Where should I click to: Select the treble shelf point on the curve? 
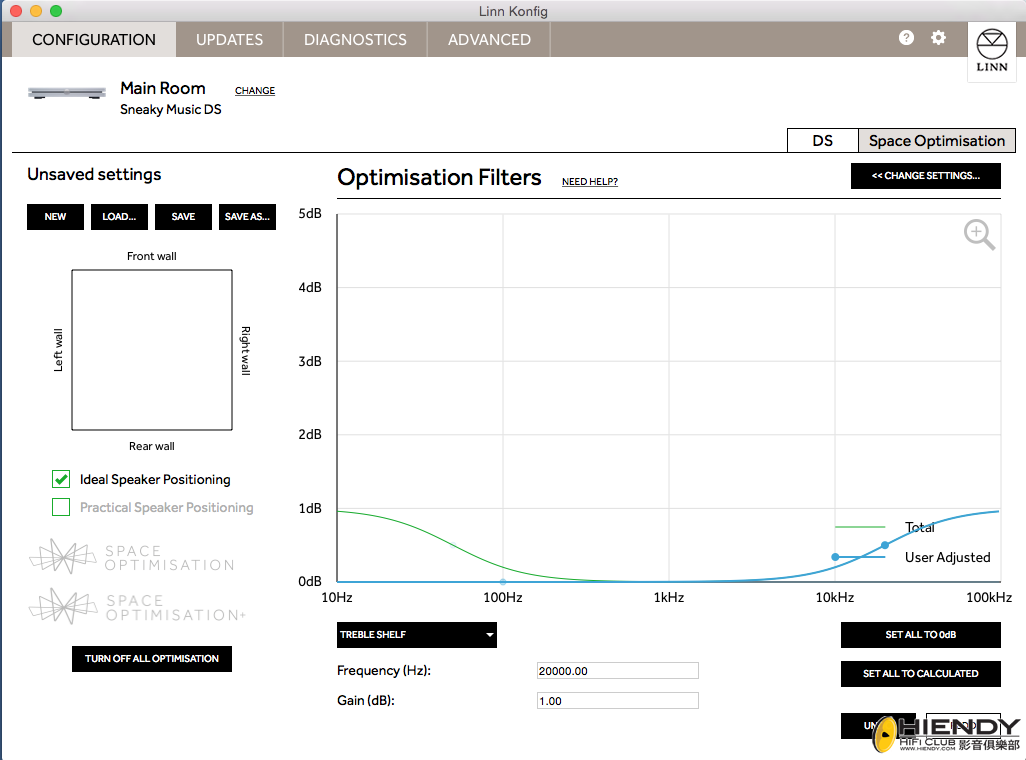point(885,545)
